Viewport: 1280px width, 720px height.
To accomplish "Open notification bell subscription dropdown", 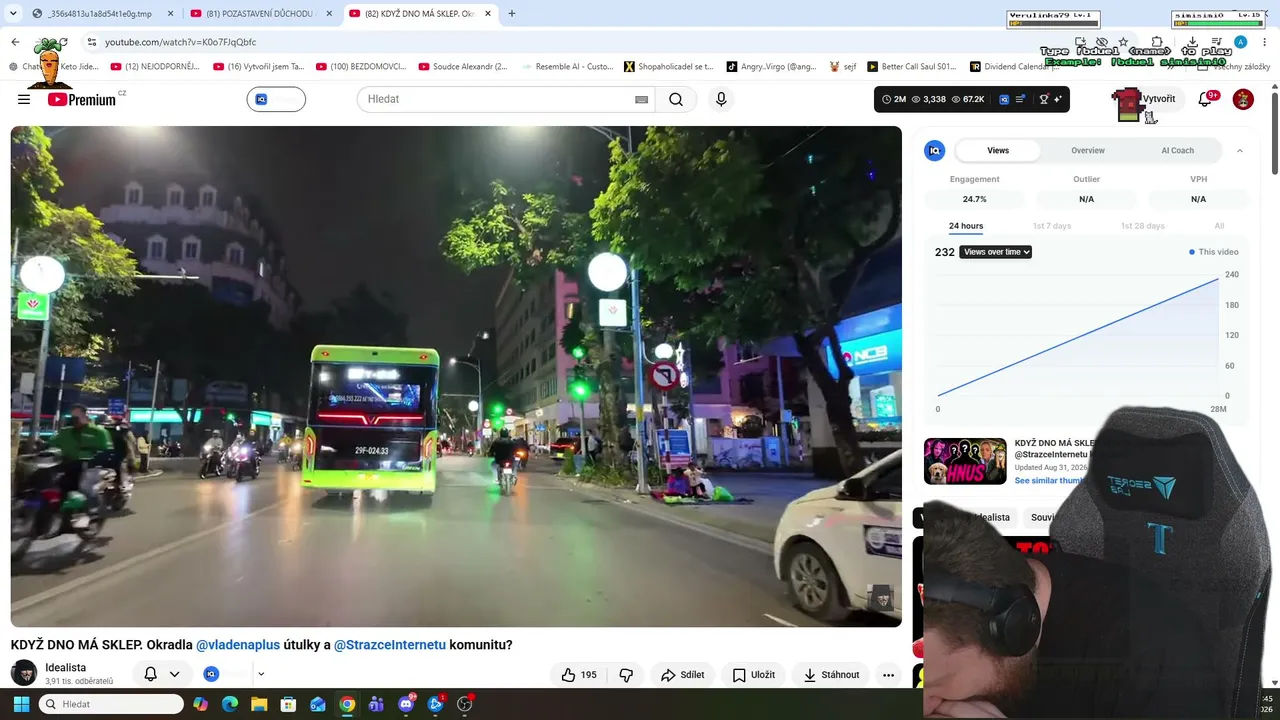I will click(161, 674).
